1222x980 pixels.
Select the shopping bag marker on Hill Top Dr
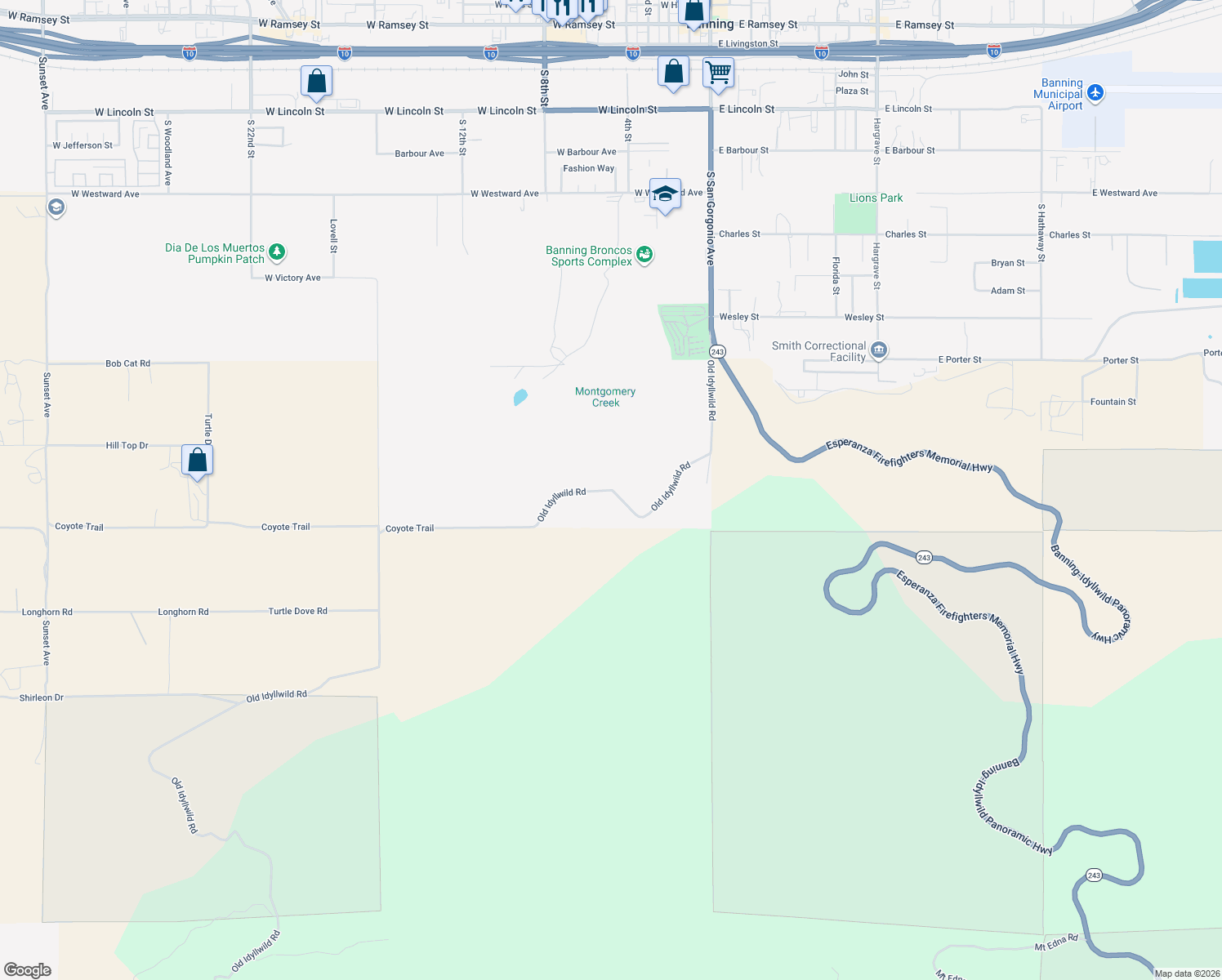coord(197,459)
